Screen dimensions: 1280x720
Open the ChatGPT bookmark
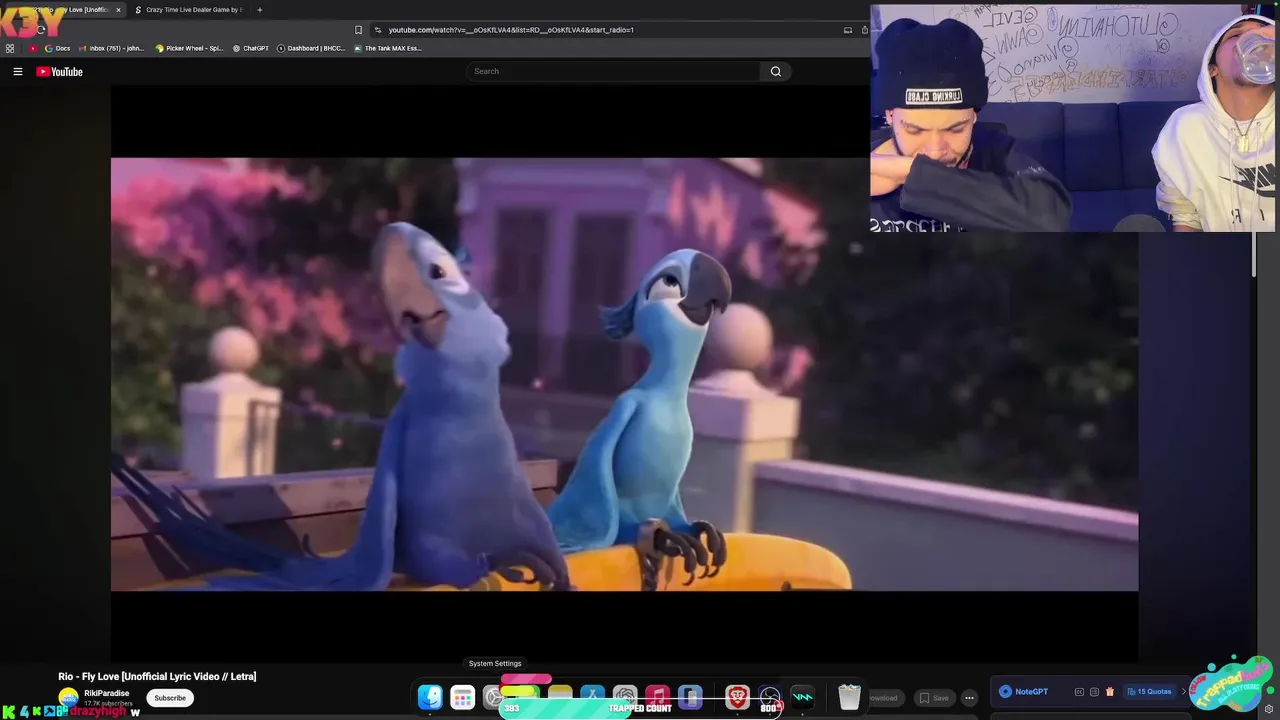(251, 48)
